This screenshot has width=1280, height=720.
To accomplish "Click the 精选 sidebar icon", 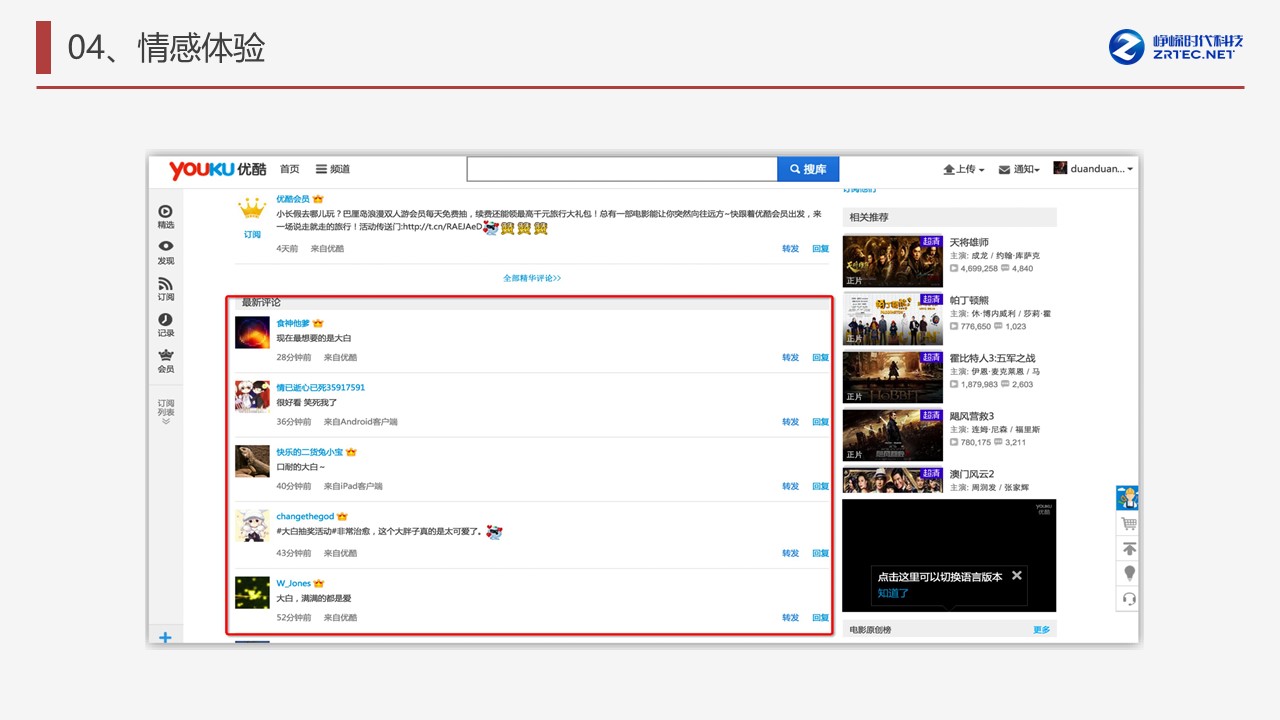I will (x=165, y=212).
